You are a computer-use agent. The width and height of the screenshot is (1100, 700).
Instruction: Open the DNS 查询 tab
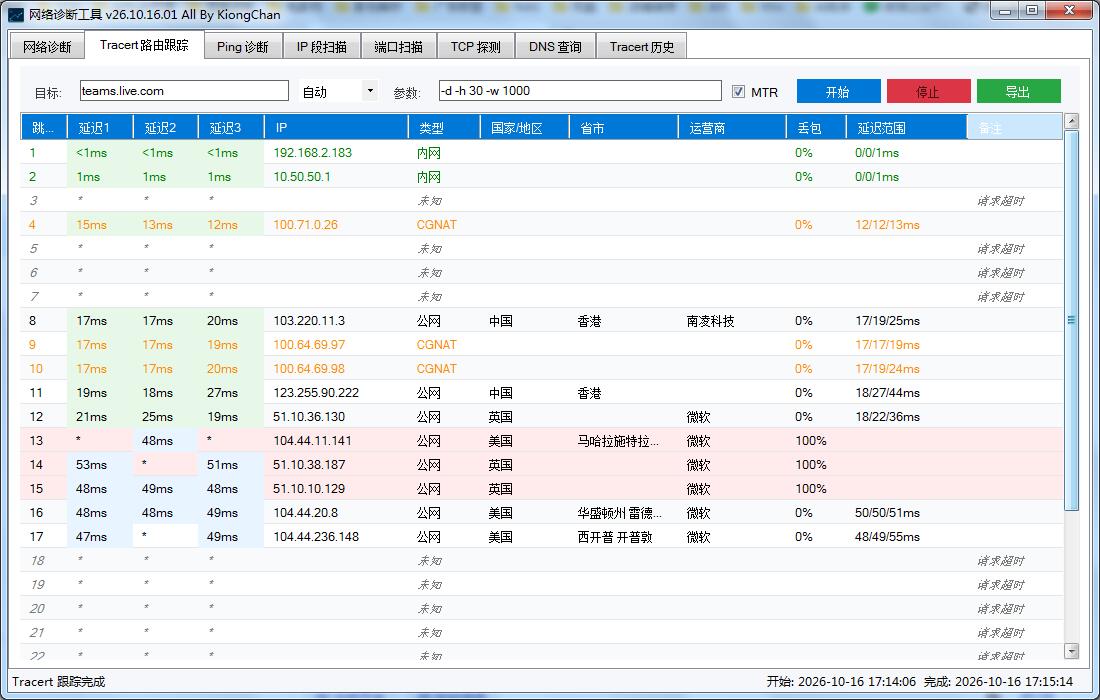555,47
